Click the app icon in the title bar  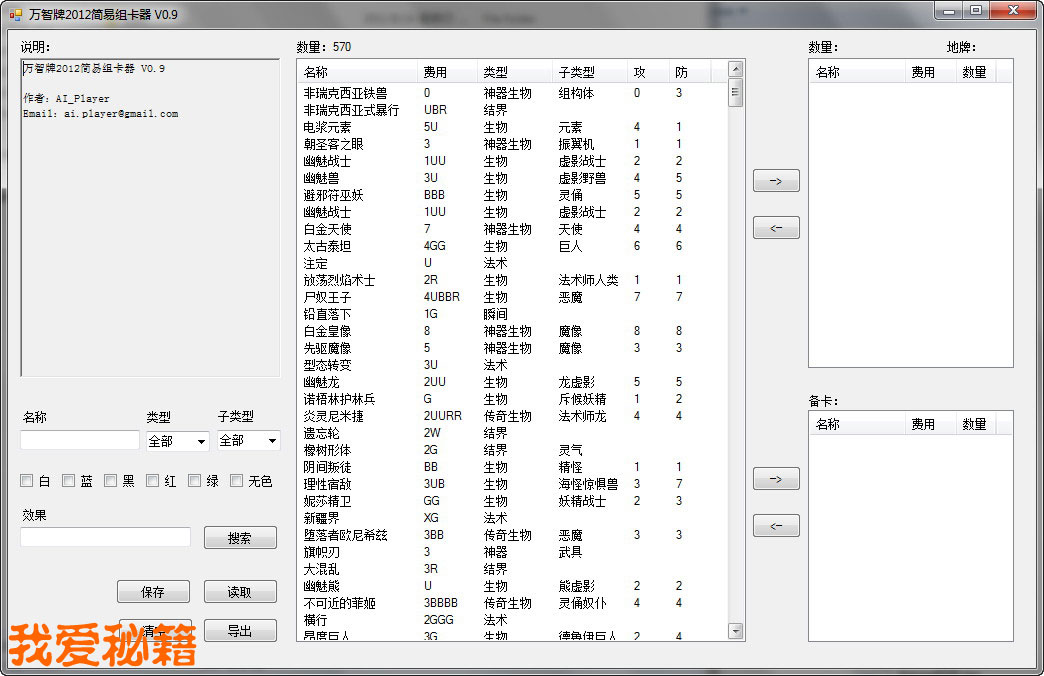pyautogui.click(x=15, y=14)
